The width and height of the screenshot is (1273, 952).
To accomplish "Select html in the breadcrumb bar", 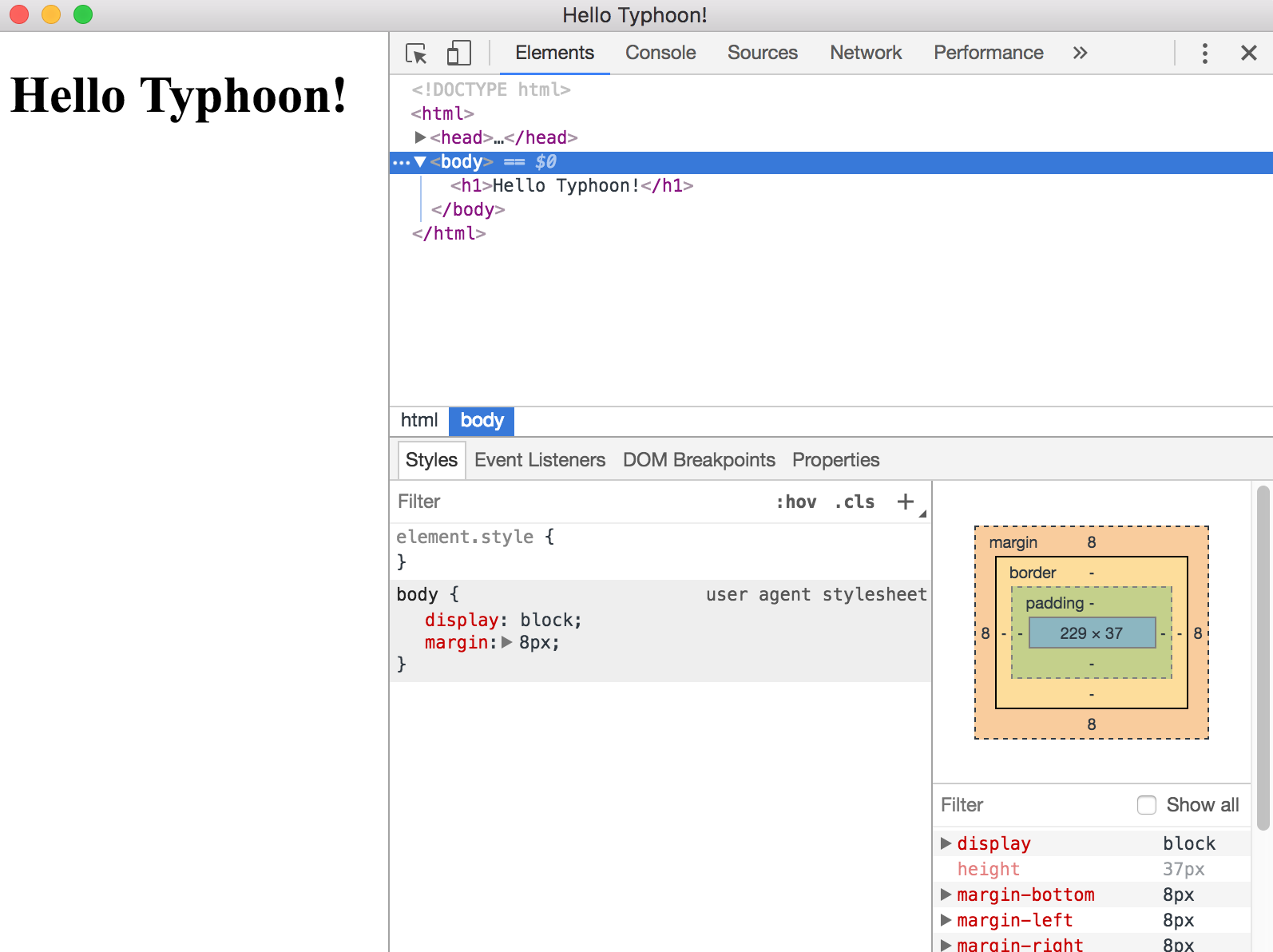I will (x=419, y=420).
